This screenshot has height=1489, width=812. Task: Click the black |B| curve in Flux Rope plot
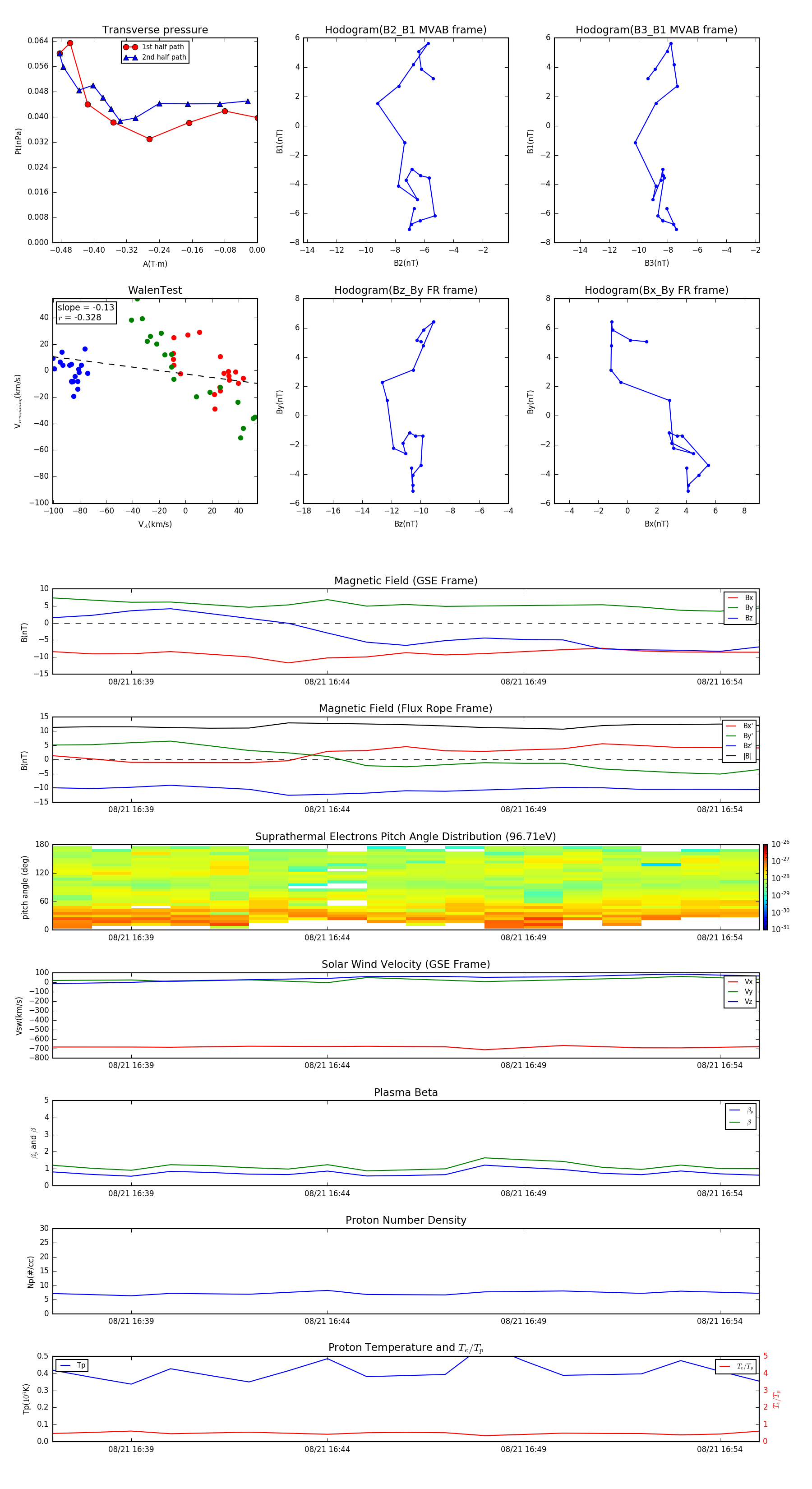[406, 724]
